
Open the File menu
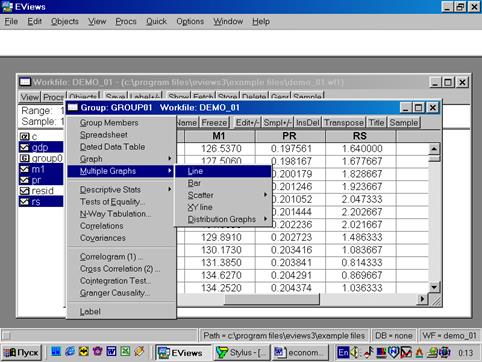pyautogui.click(x=11, y=21)
